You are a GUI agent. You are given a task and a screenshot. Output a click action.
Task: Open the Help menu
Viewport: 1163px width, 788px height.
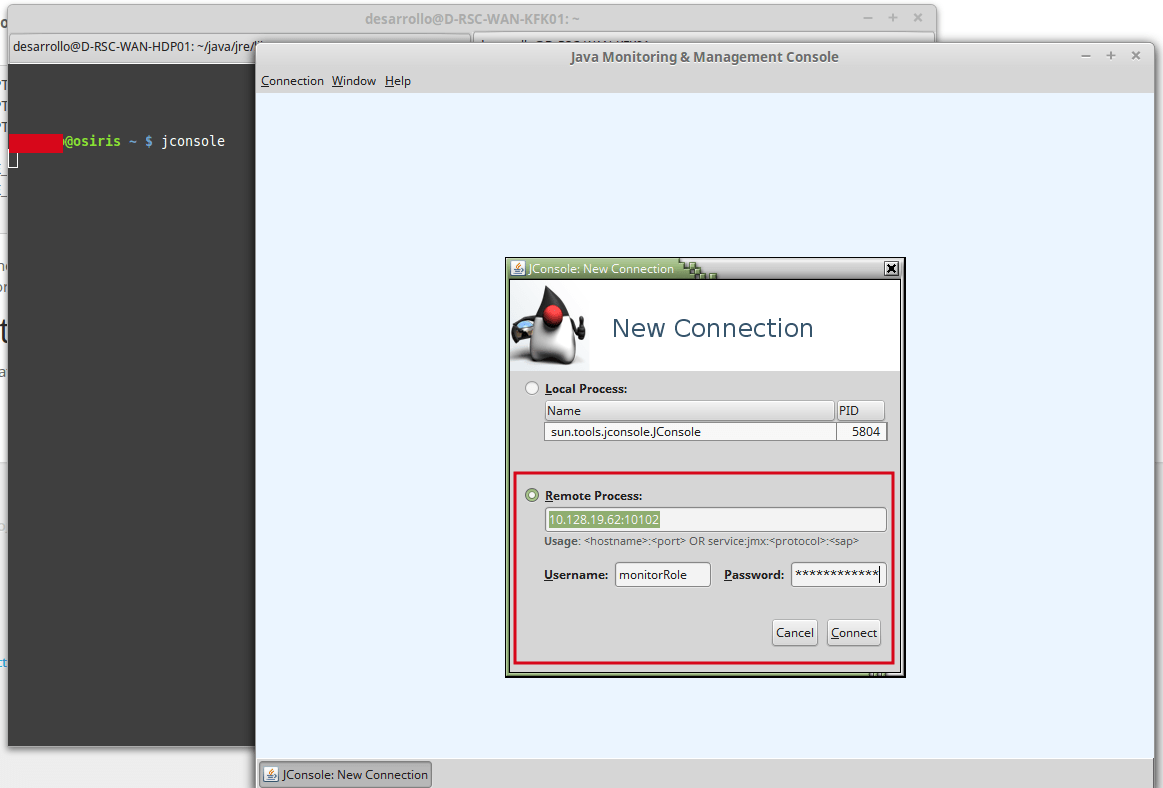(397, 81)
